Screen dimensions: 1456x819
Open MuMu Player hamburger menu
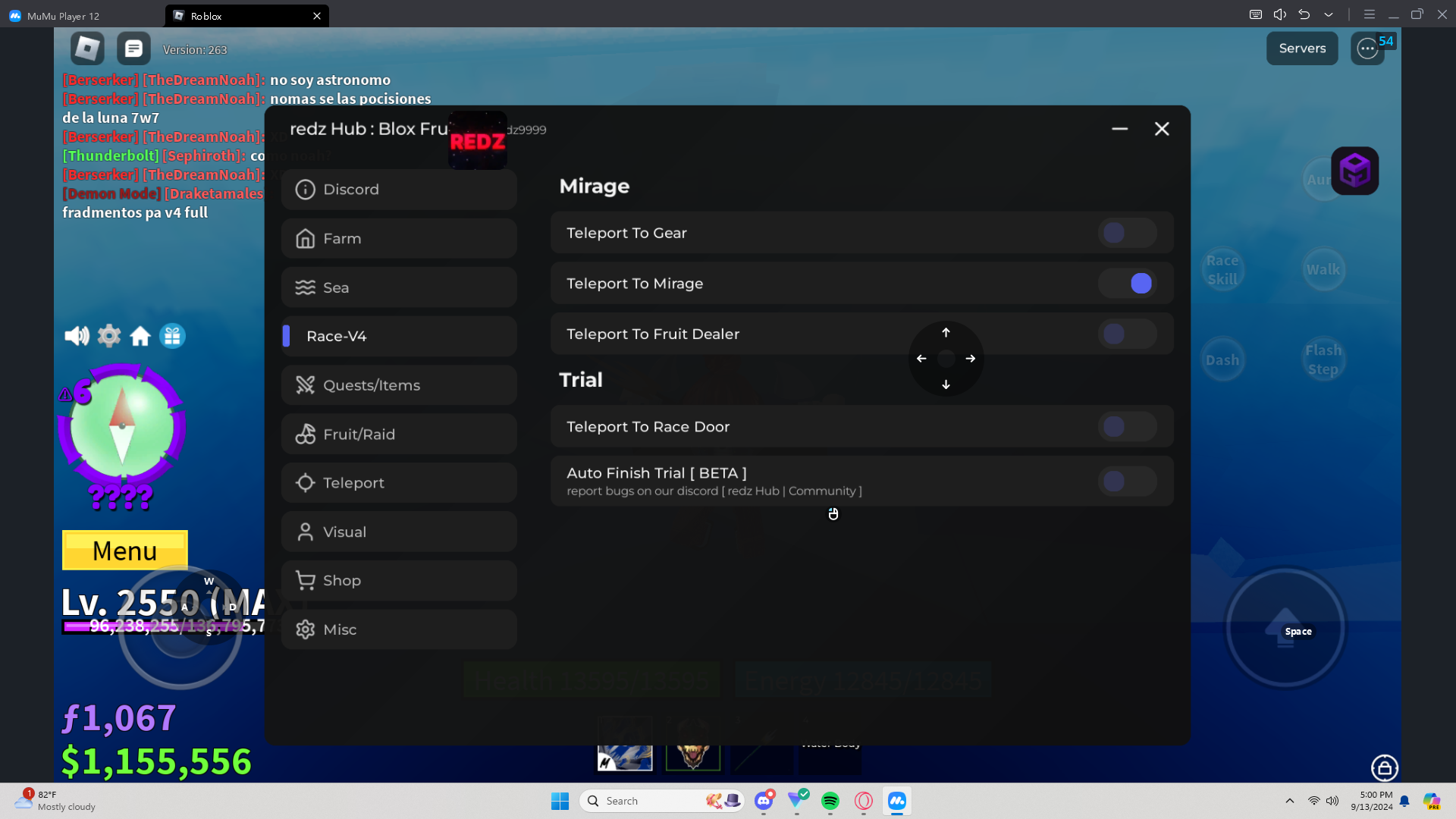pyautogui.click(x=1370, y=14)
